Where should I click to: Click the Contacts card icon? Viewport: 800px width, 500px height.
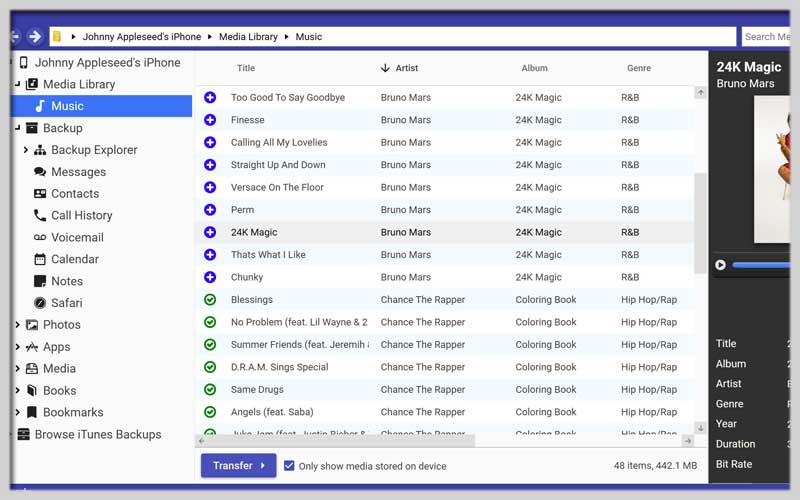(40, 193)
